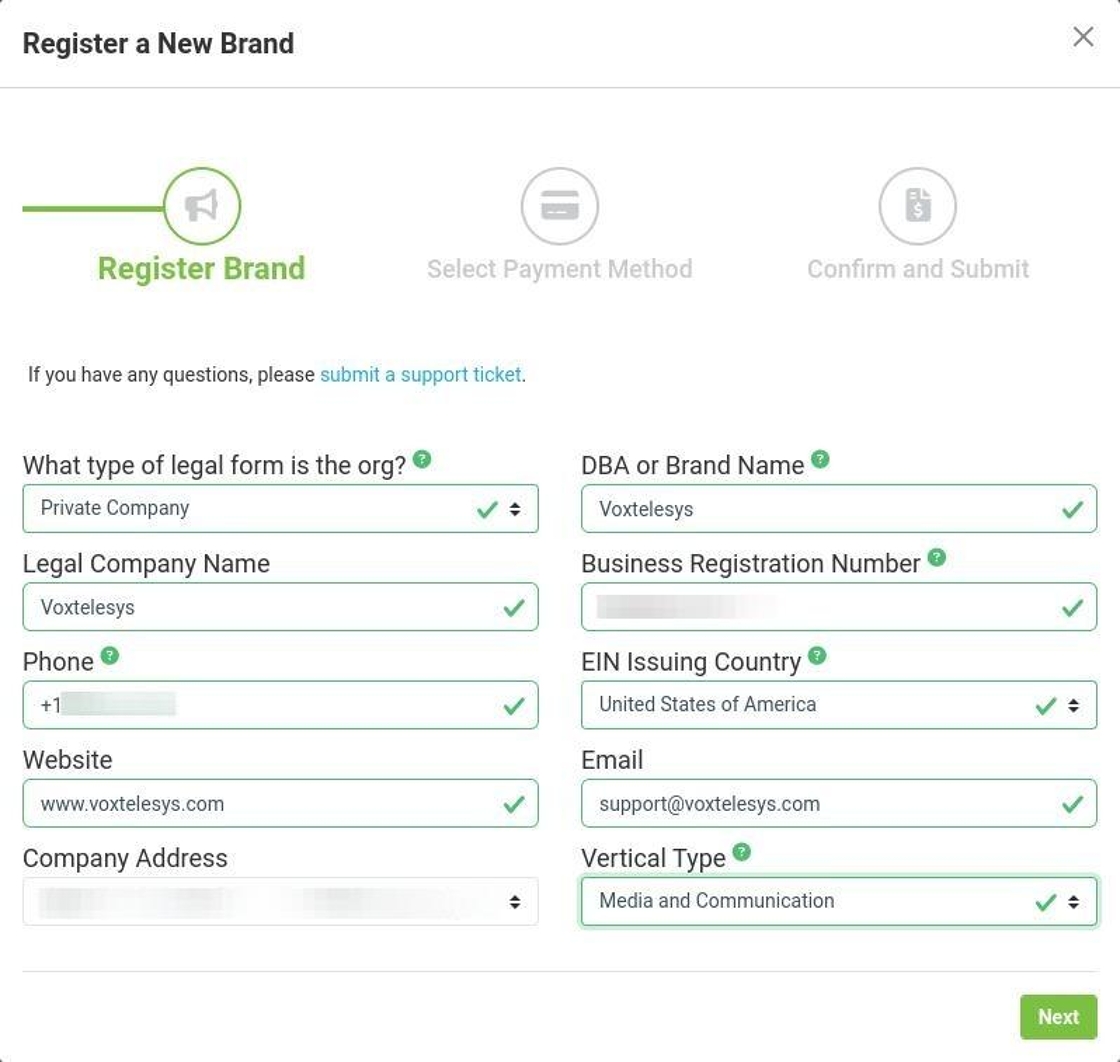
Task: Click the credit card payment step icon
Action: coord(559,206)
